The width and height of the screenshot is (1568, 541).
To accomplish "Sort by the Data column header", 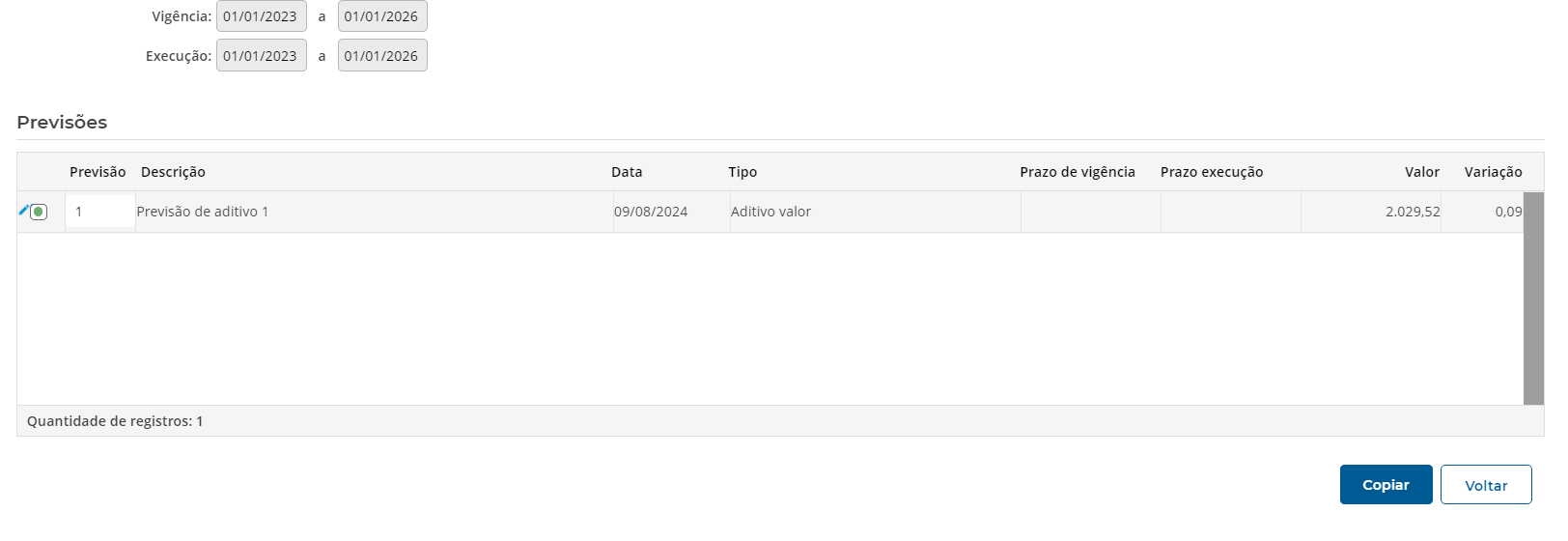I will point(627,172).
